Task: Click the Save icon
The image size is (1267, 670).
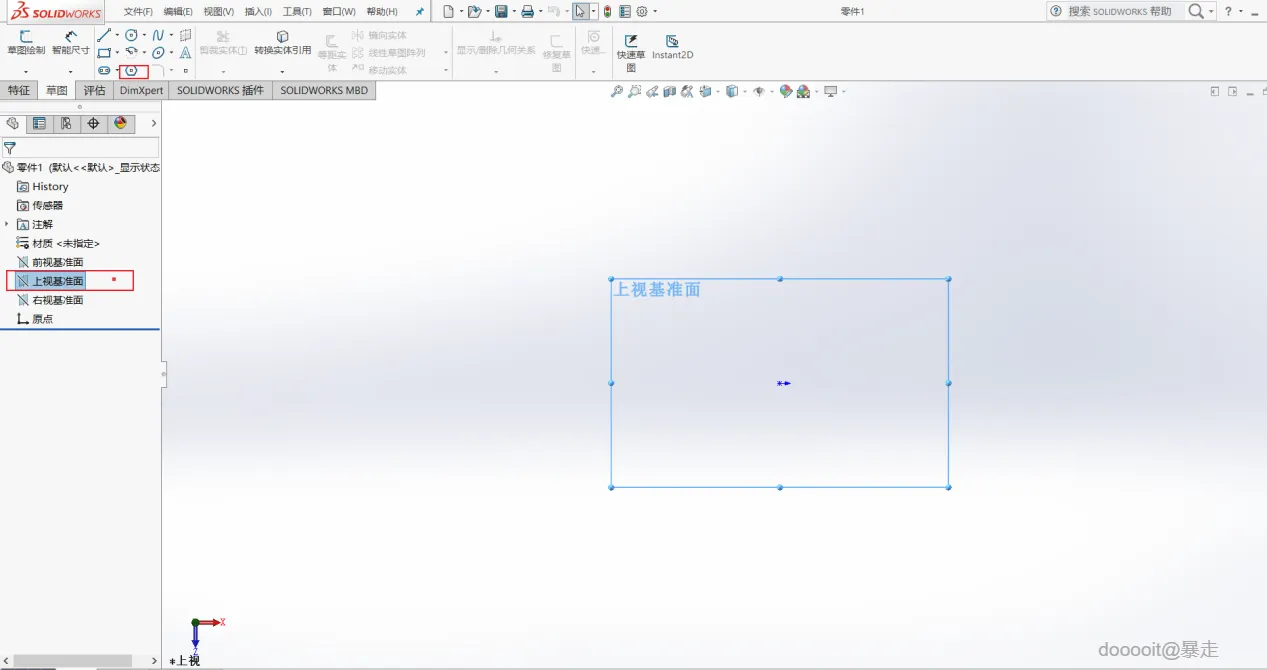Action: 501,11
